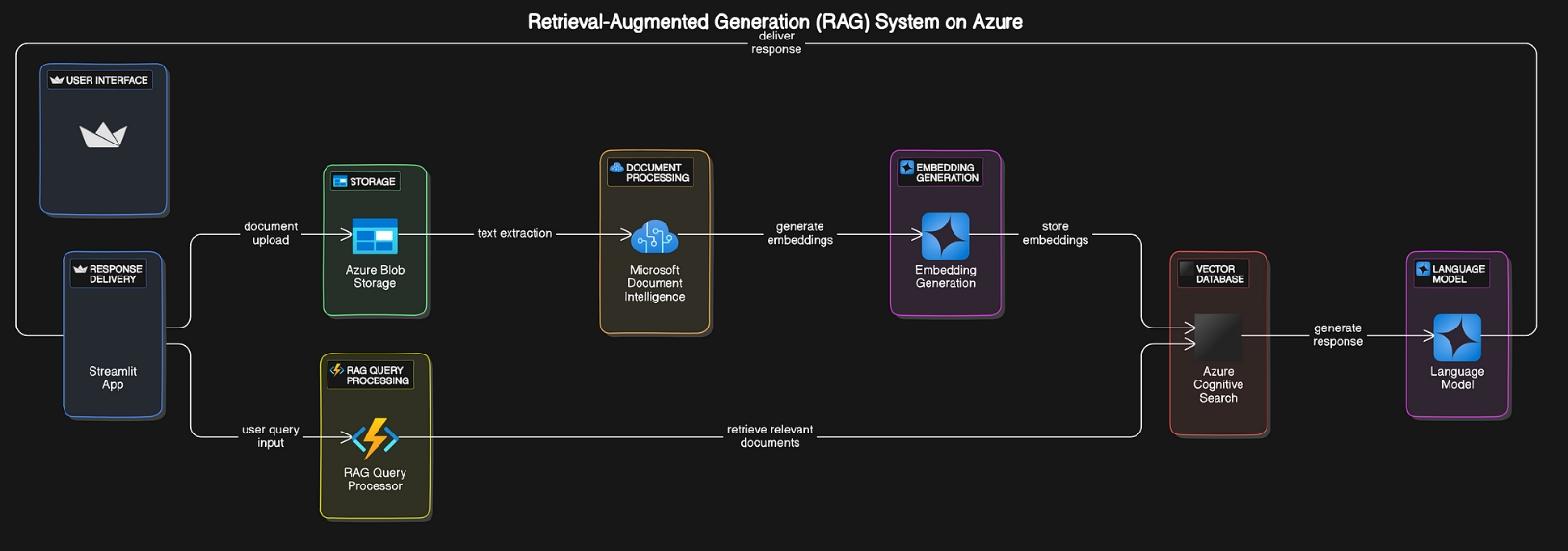
Task: Click the 'Azure Cognitive Search' node label
Action: pyautogui.click(x=1218, y=384)
